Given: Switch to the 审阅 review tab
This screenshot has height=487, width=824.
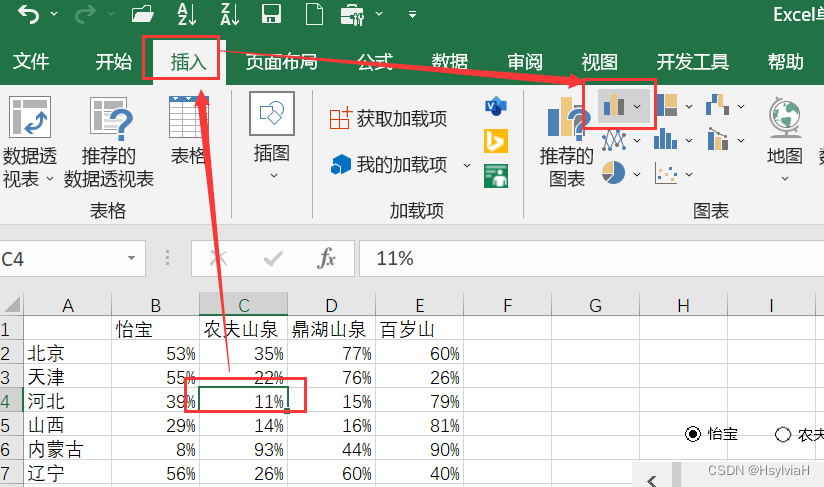Looking at the screenshot, I should (x=525, y=61).
